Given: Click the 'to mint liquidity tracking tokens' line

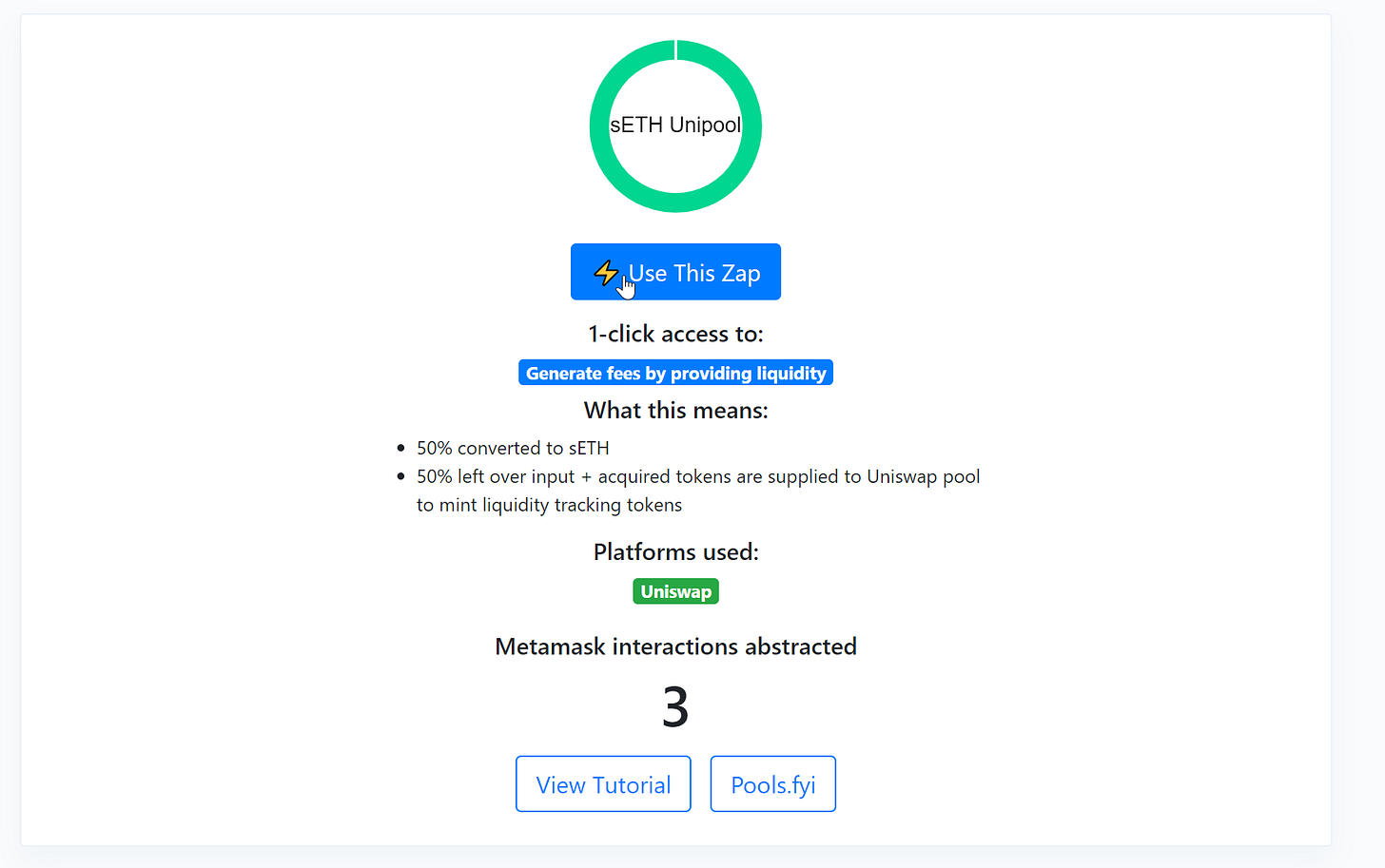Looking at the screenshot, I should tap(549, 505).
